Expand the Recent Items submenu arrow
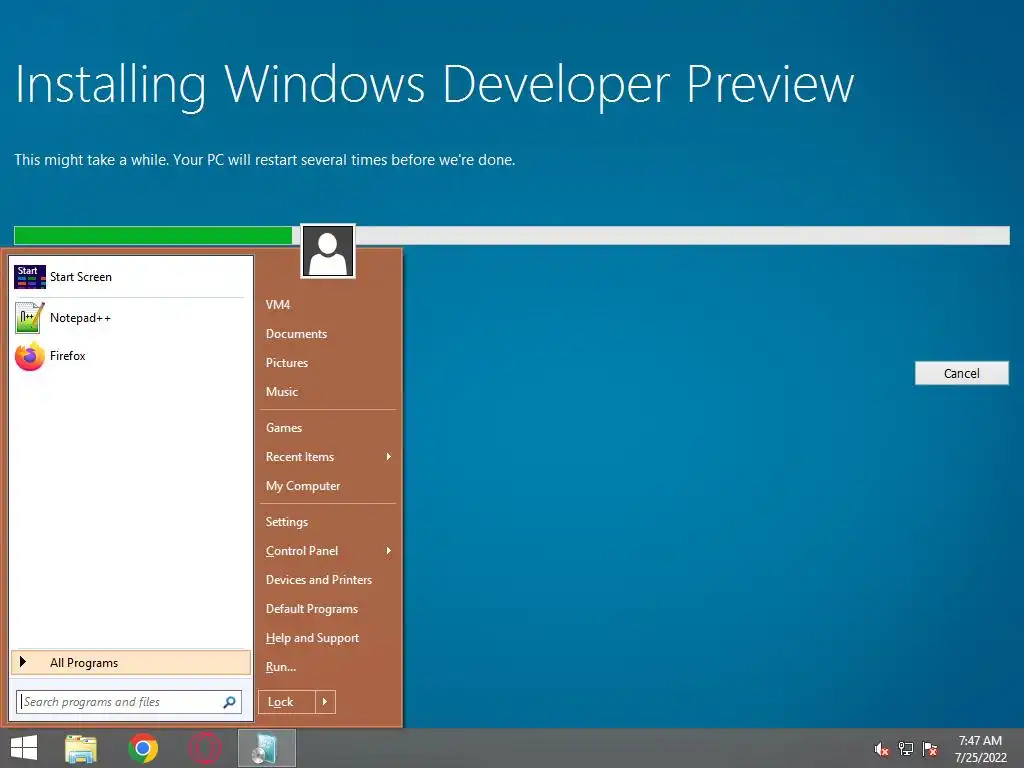Screen dimensions: 1024x768 click(389, 456)
